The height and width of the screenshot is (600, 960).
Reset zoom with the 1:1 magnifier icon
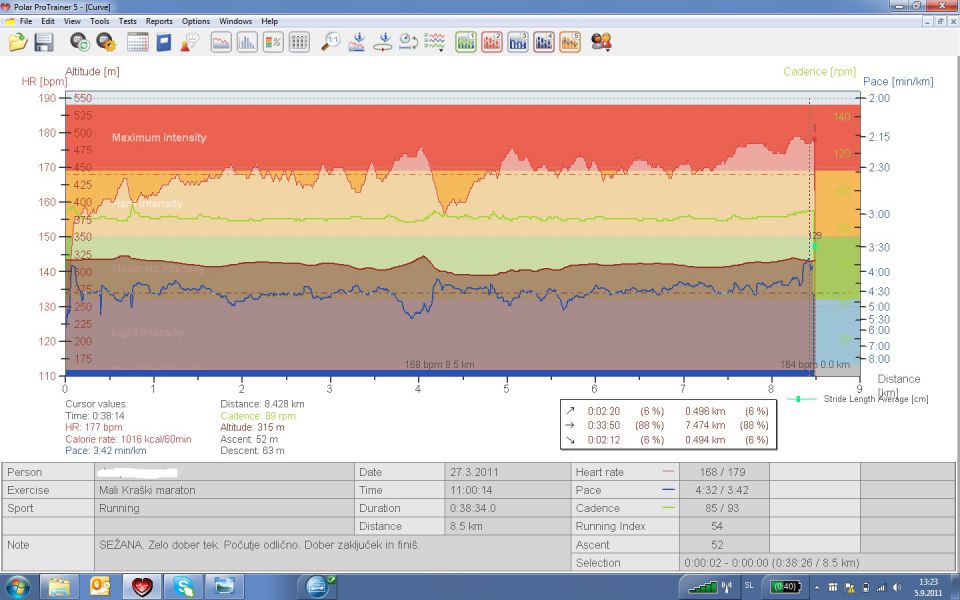pos(331,42)
